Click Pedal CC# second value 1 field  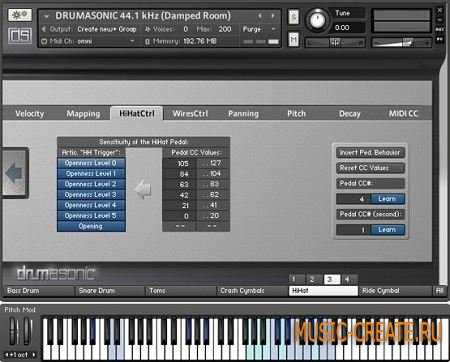(353, 230)
